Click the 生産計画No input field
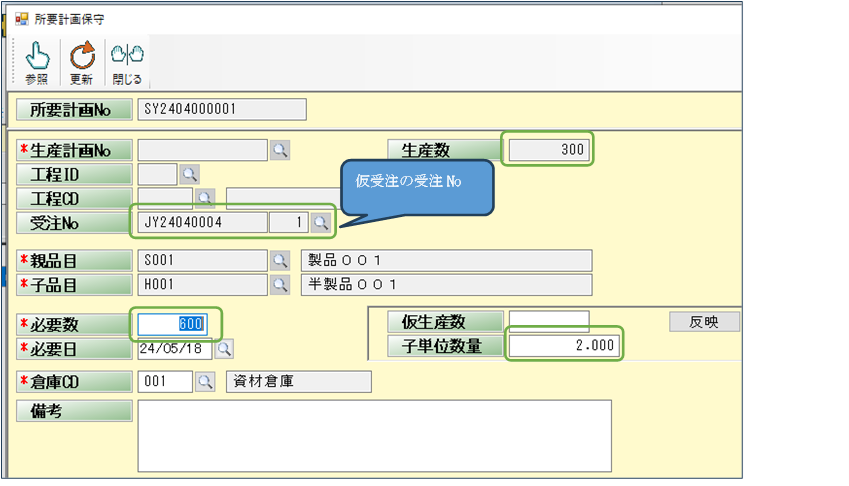Image resolution: width=849 pixels, height=486 pixels. click(202, 150)
